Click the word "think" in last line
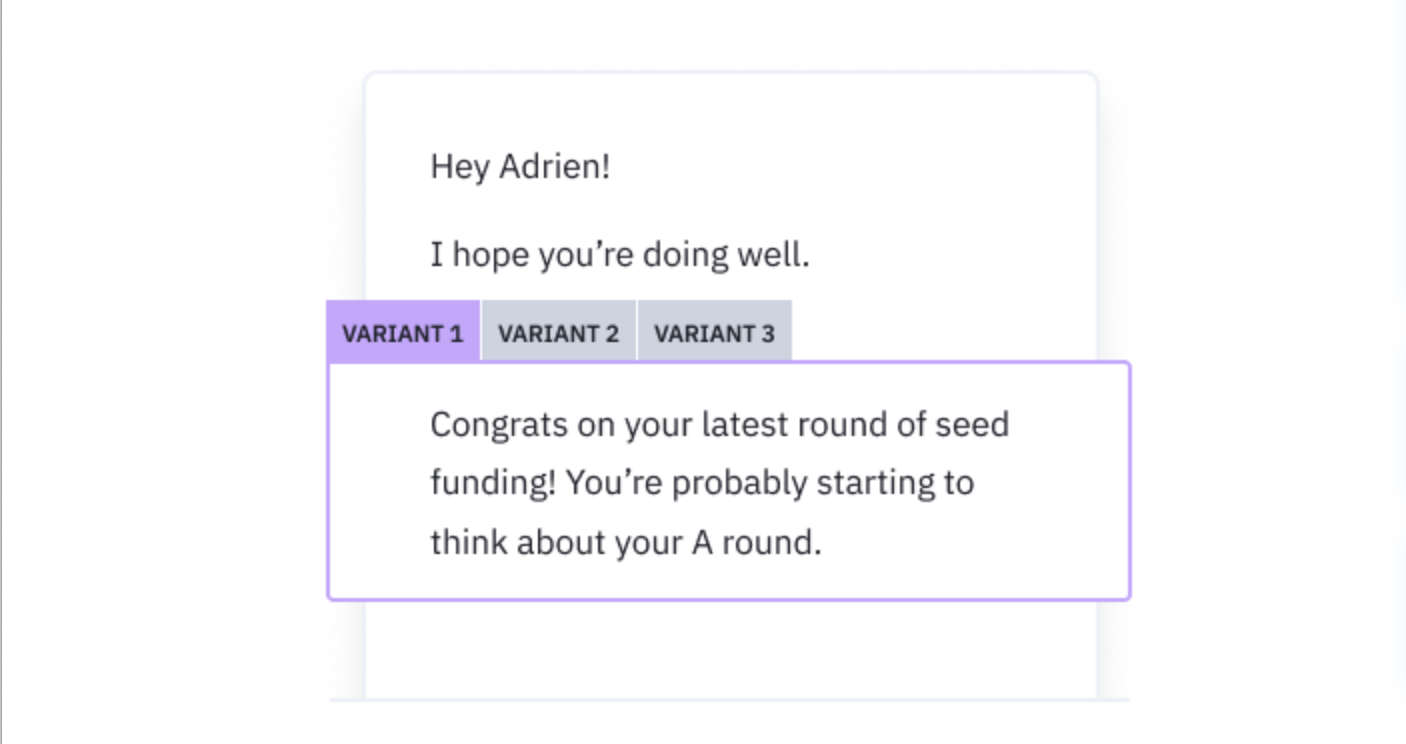 tap(468, 543)
